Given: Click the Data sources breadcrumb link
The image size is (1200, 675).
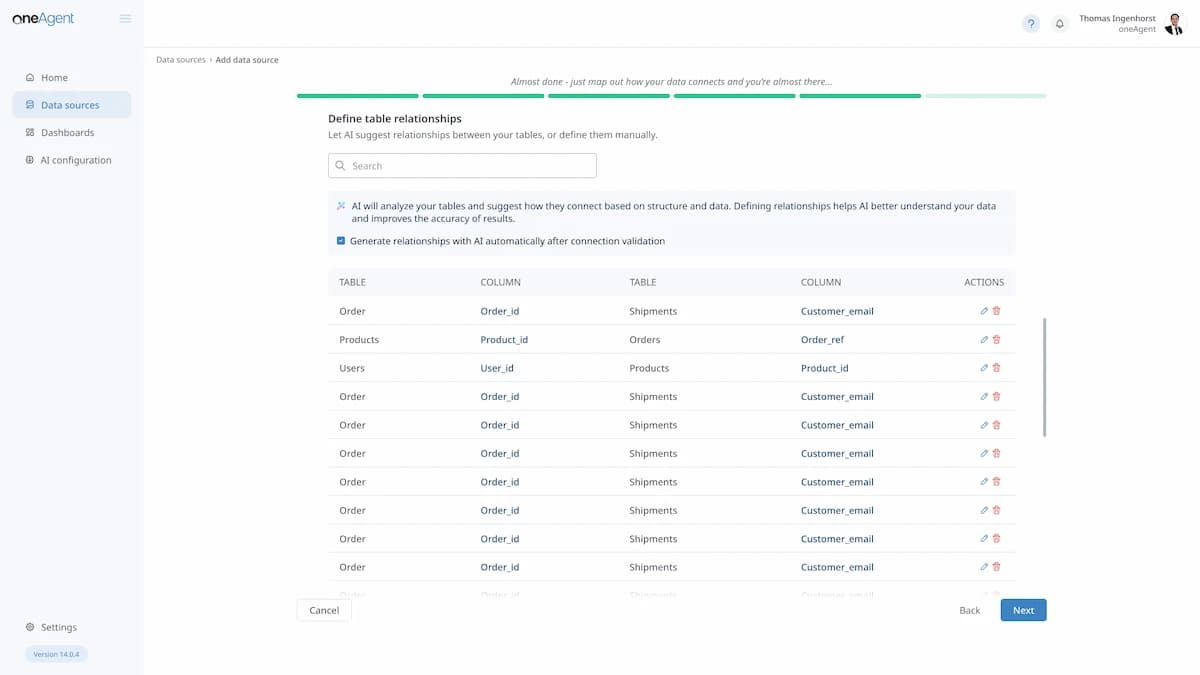Looking at the screenshot, I should click(181, 60).
